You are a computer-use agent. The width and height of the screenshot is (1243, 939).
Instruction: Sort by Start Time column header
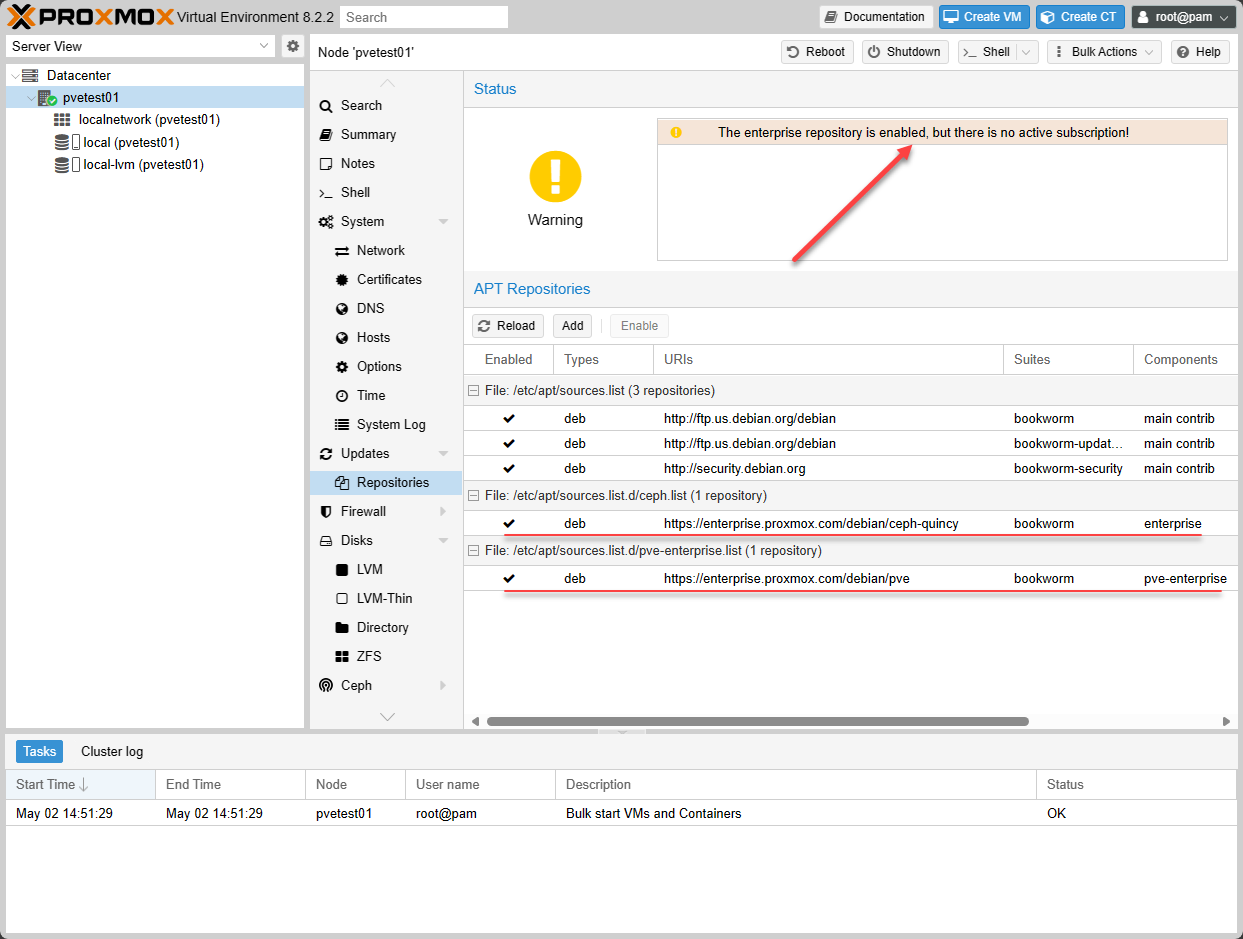tap(80, 785)
